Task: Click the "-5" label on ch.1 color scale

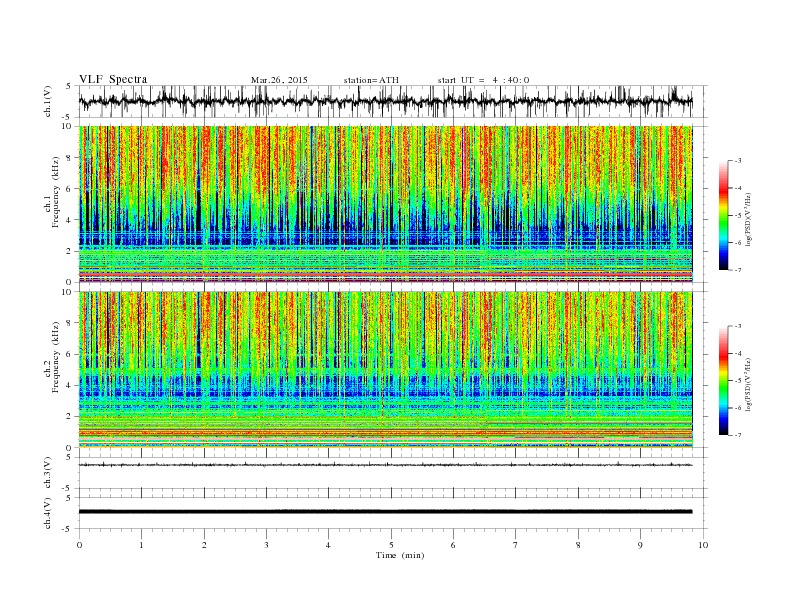Action: pos(738,215)
